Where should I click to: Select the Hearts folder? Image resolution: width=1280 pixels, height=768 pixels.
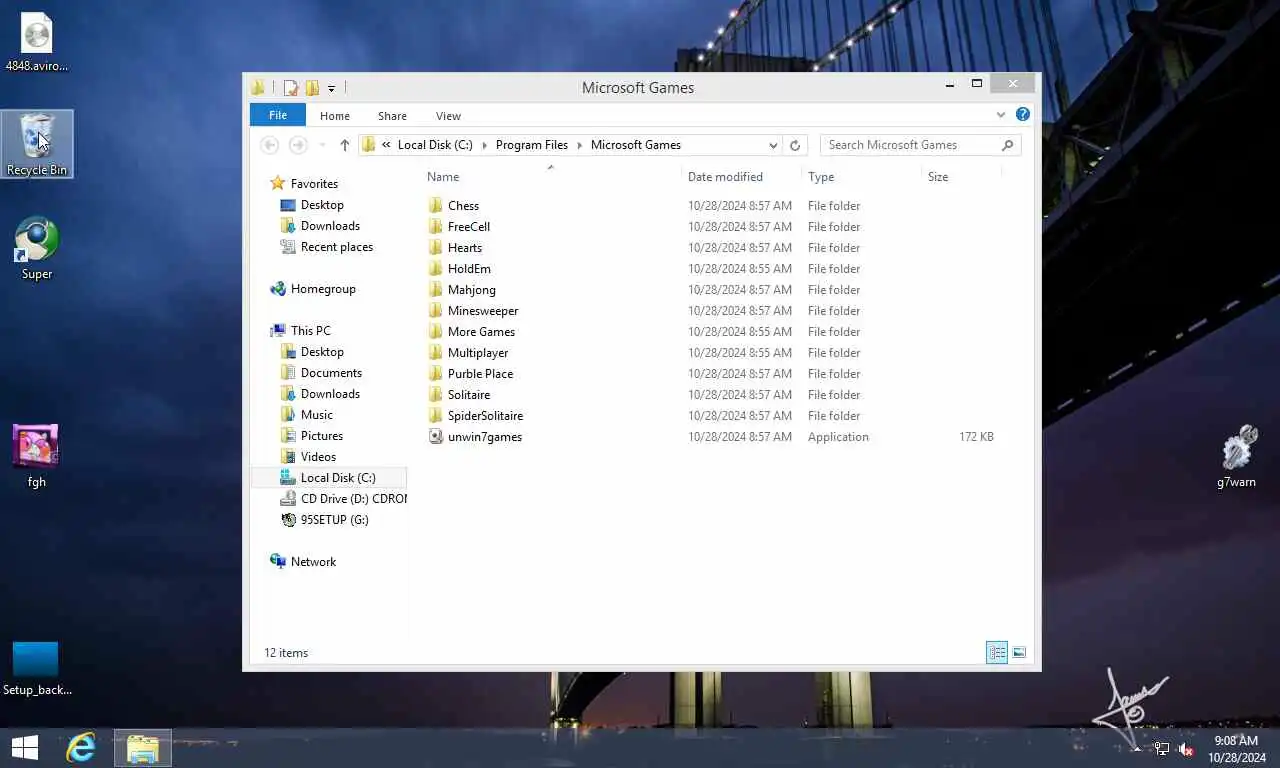[x=464, y=248]
